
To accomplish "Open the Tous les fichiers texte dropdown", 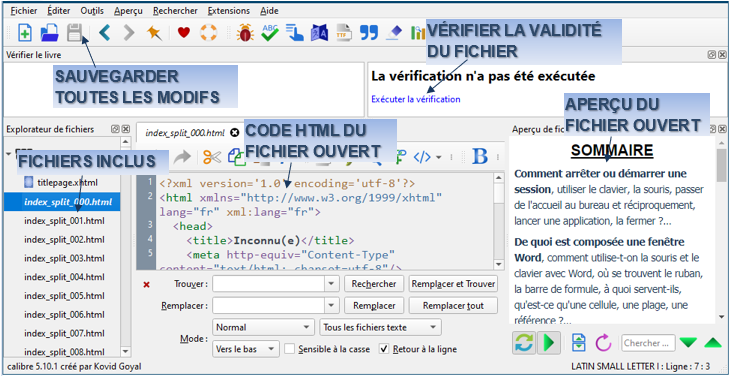I will coord(380,327).
